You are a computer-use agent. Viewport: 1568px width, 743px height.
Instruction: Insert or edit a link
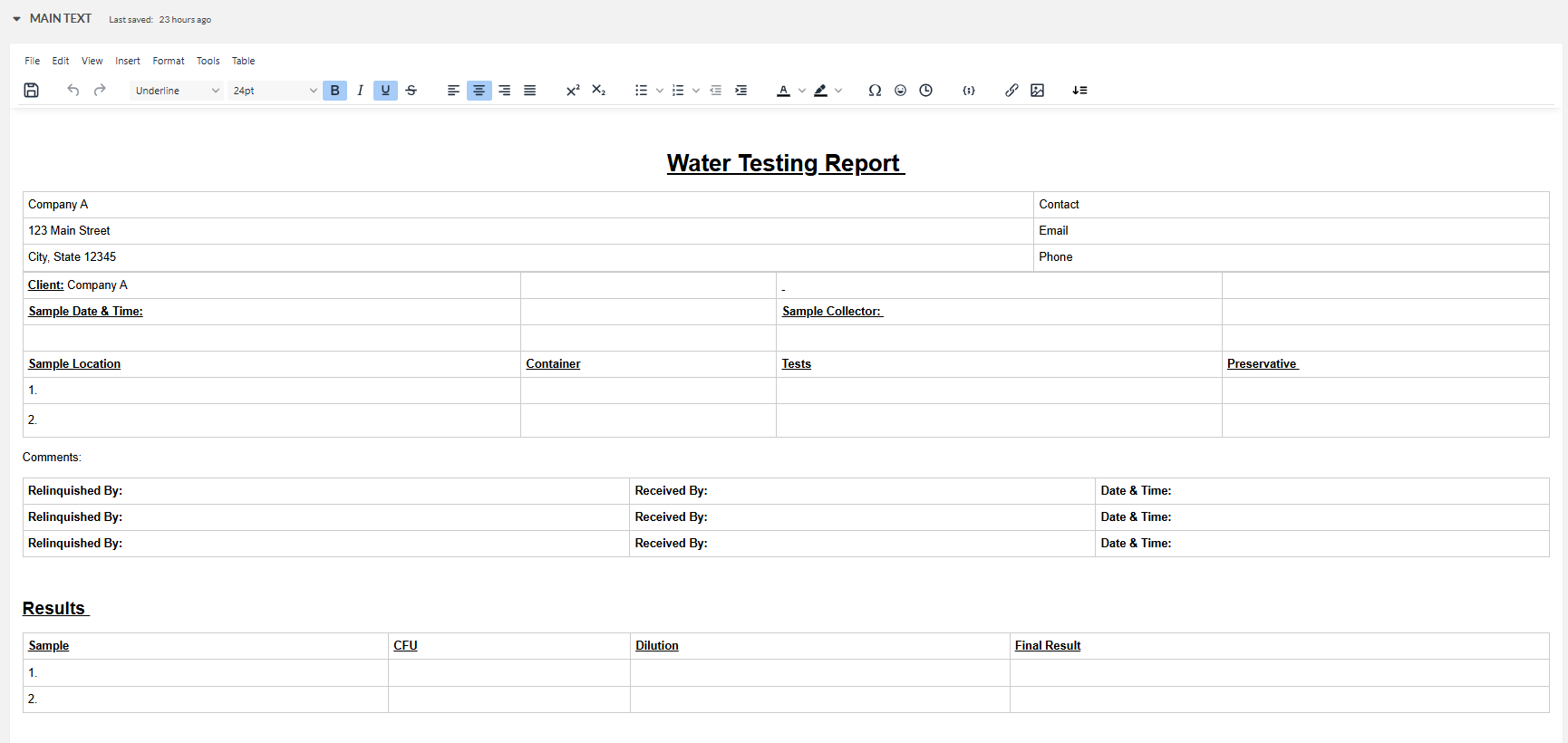click(x=1011, y=90)
